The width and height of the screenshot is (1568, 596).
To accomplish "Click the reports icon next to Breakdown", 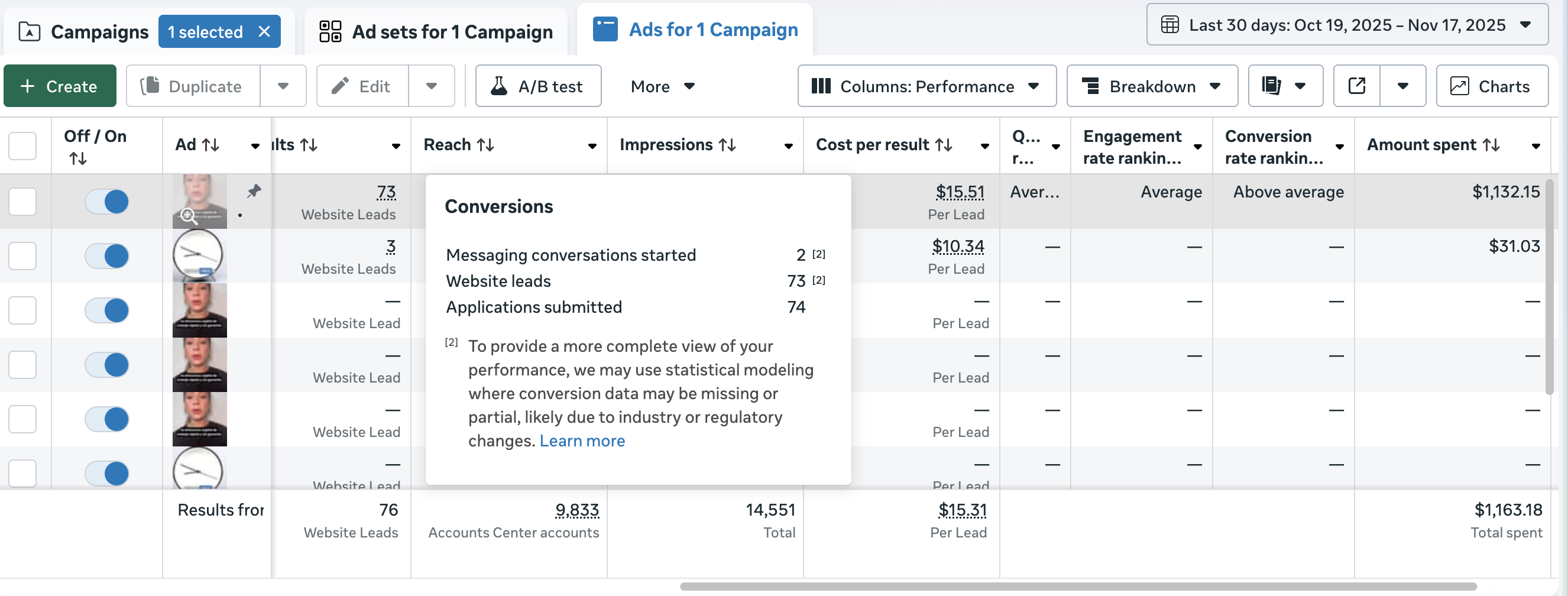I will 1272,86.
